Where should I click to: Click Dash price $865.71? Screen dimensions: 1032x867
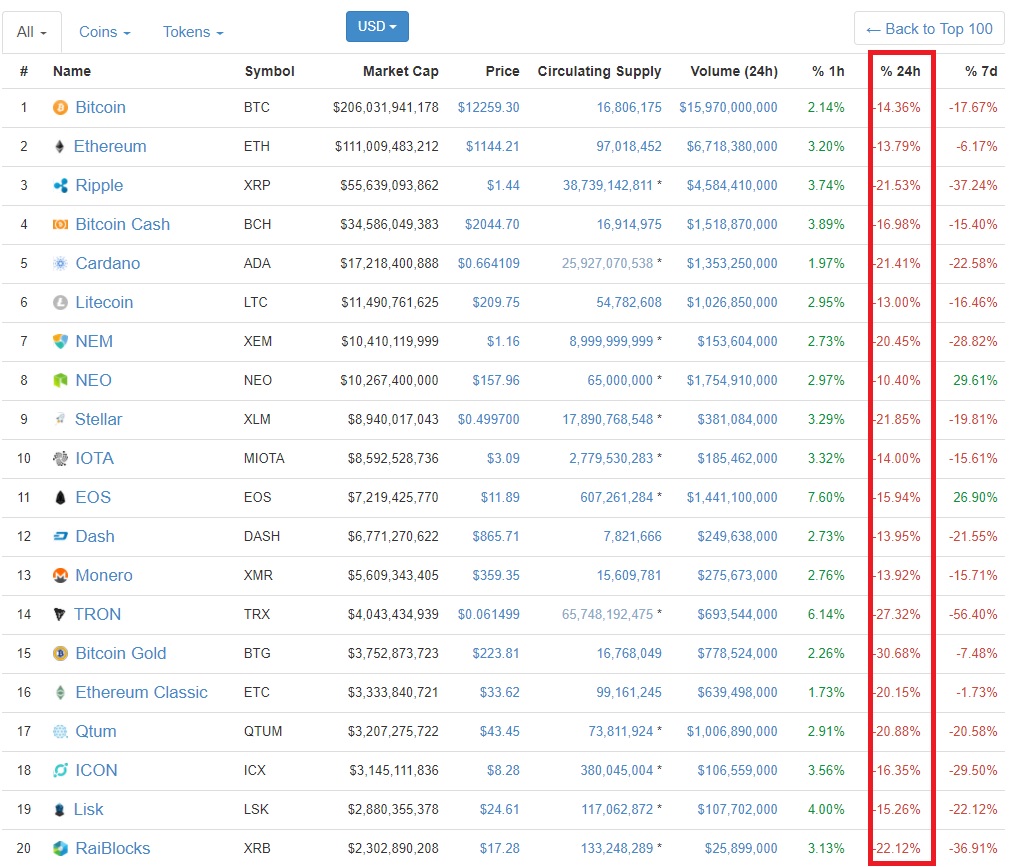(496, 536)
